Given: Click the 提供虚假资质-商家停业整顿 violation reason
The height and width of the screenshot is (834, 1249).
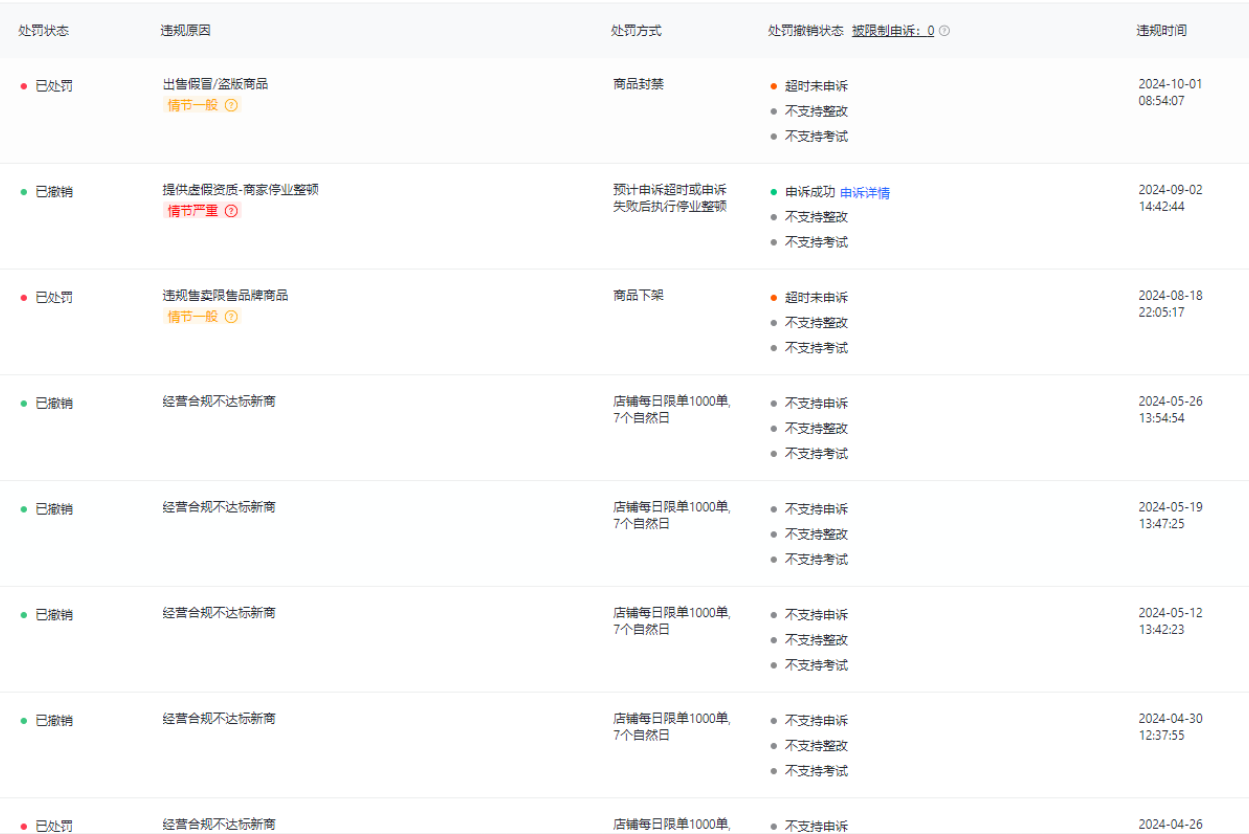Looking at the screenshot, I should click(241, 190).
